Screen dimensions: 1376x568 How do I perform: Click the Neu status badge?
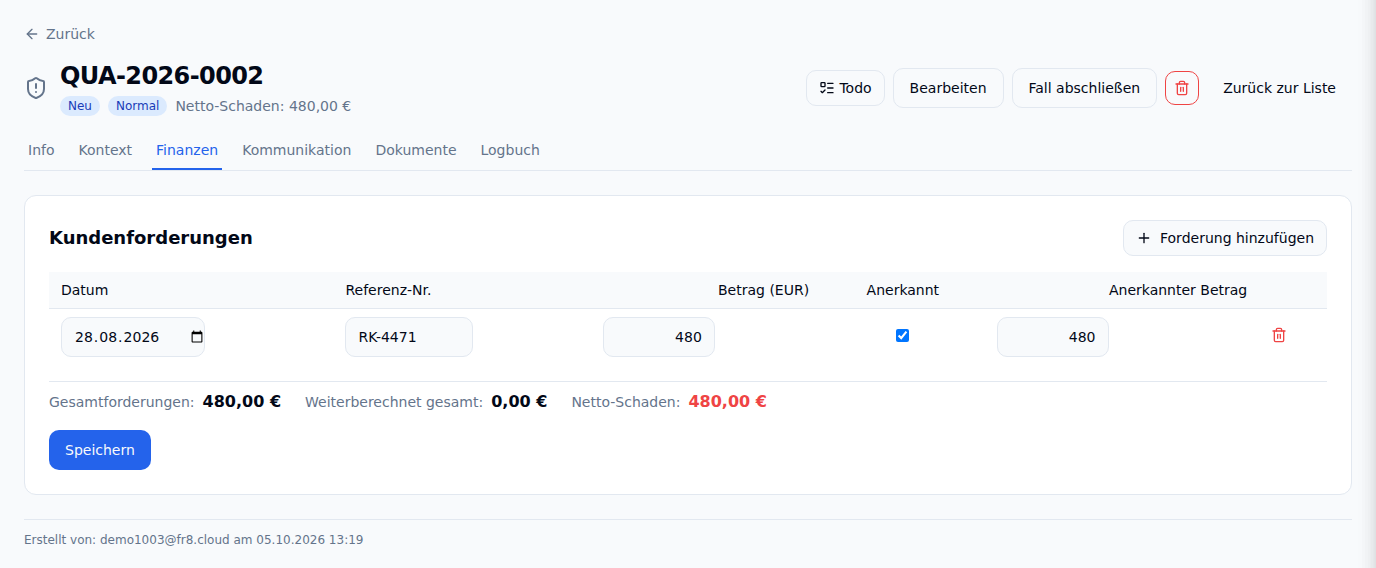80,106
